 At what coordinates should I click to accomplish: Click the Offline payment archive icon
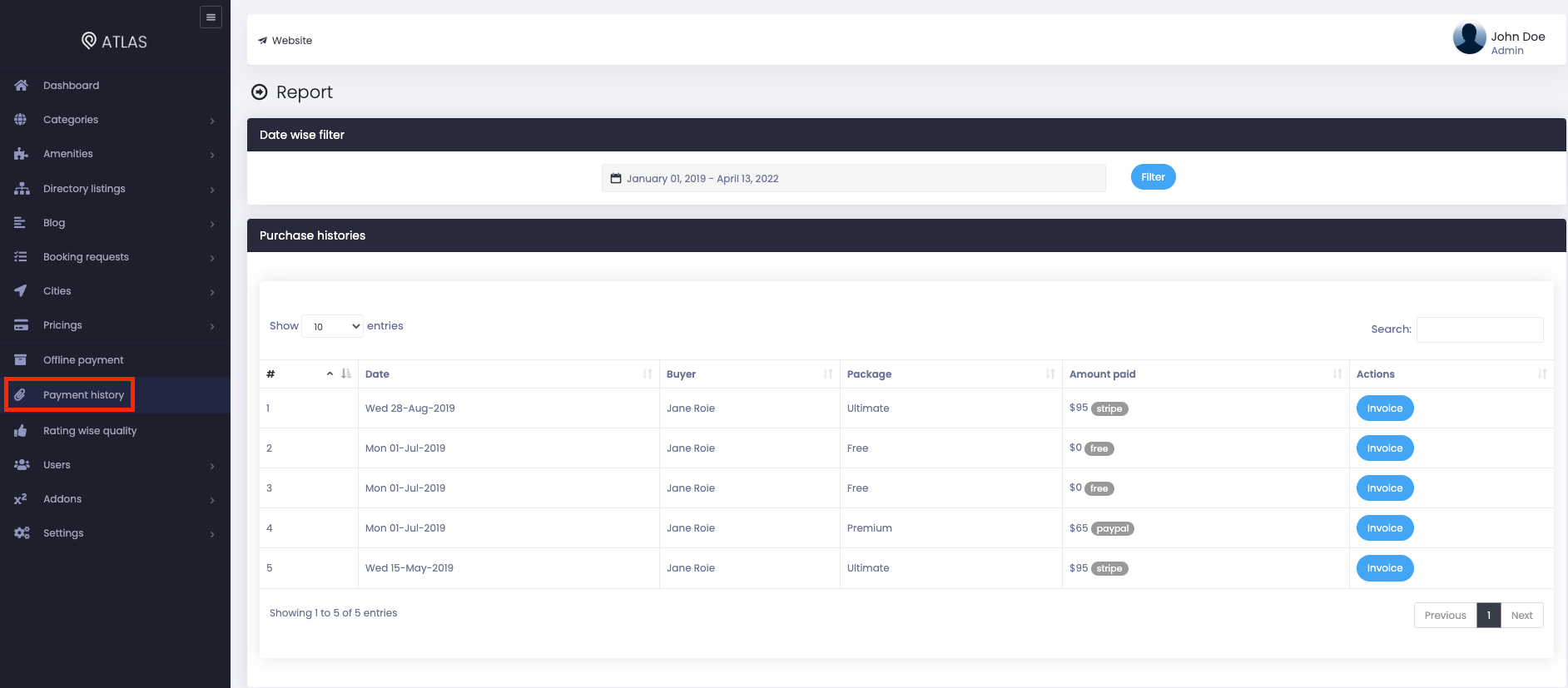(x=21, y=359)
